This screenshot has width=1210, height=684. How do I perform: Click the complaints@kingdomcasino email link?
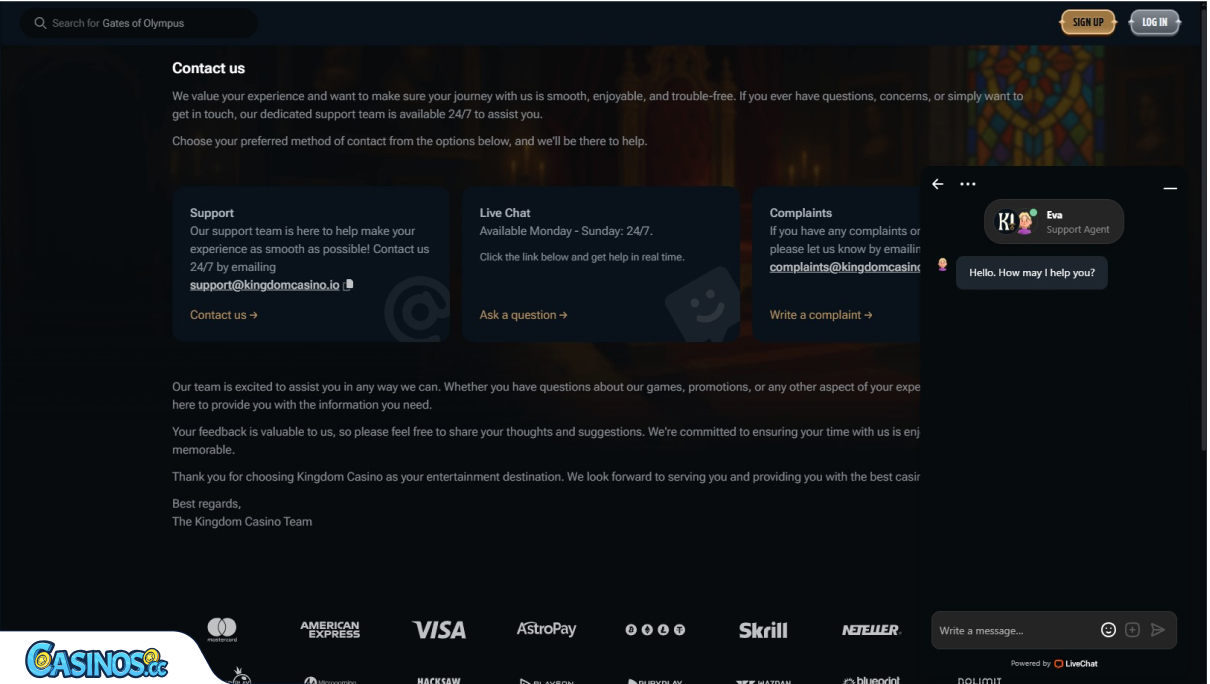click(x=845, y=267)
